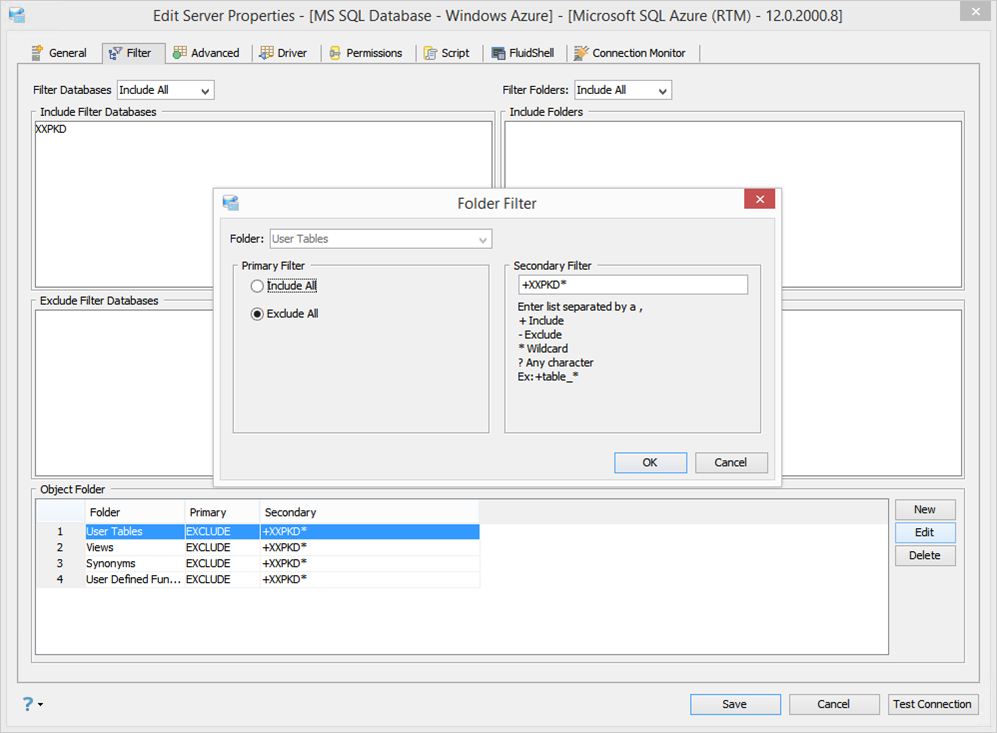Select the Exclude All radio button
This screenshot has width=997, height=733.
pos(257,314)
